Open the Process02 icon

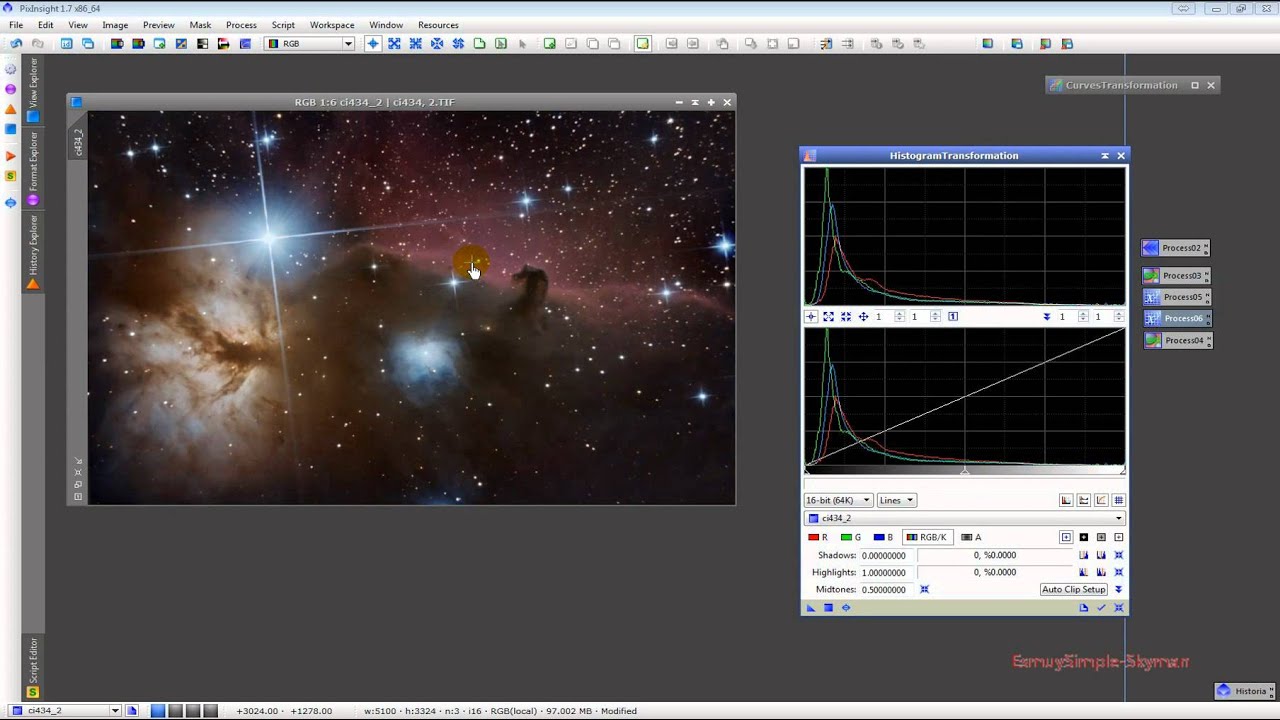(1176, 248)
